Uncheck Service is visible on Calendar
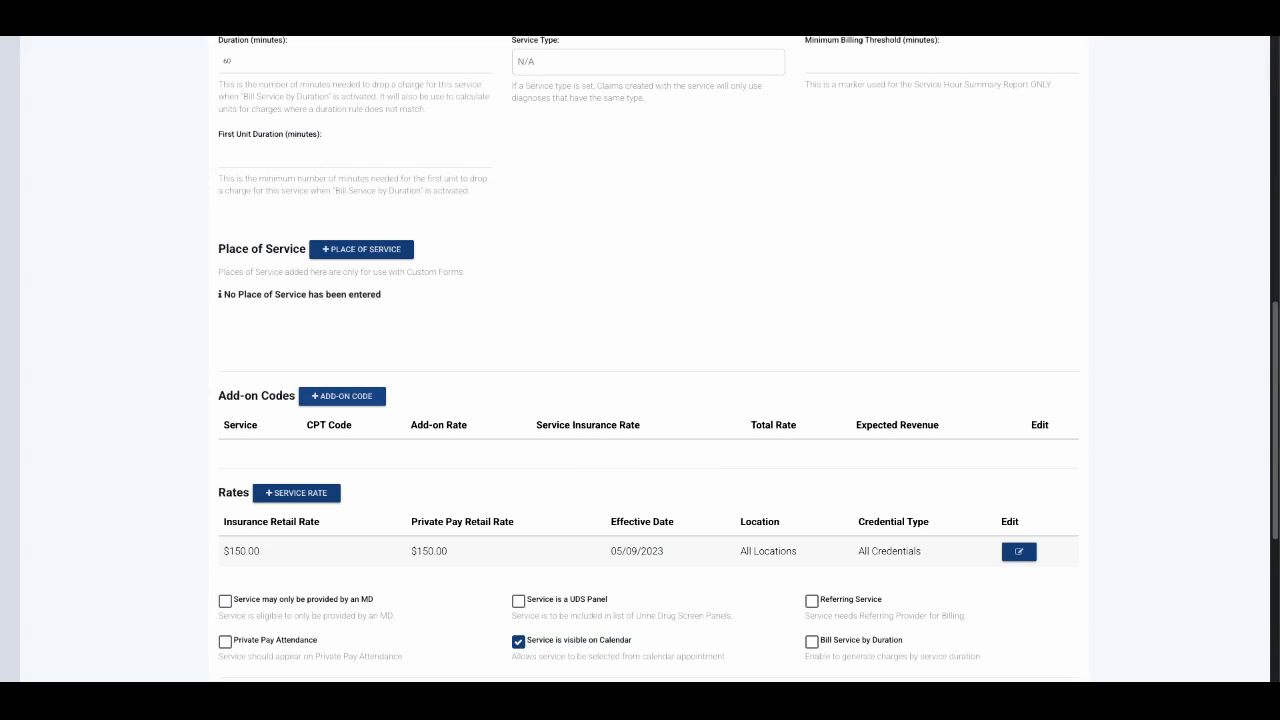This screenshot has height=720, width=1280. click(x=518, y=641)
